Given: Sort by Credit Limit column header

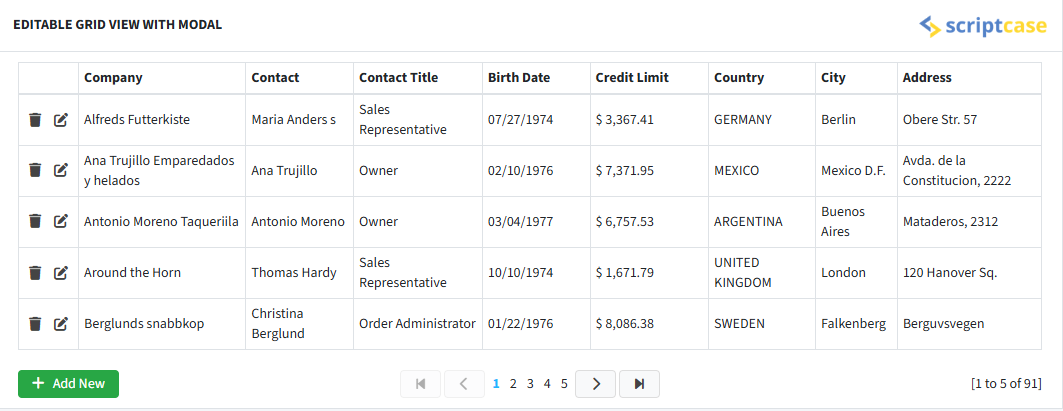Looking at the screenshot, I should click(632, 78).
